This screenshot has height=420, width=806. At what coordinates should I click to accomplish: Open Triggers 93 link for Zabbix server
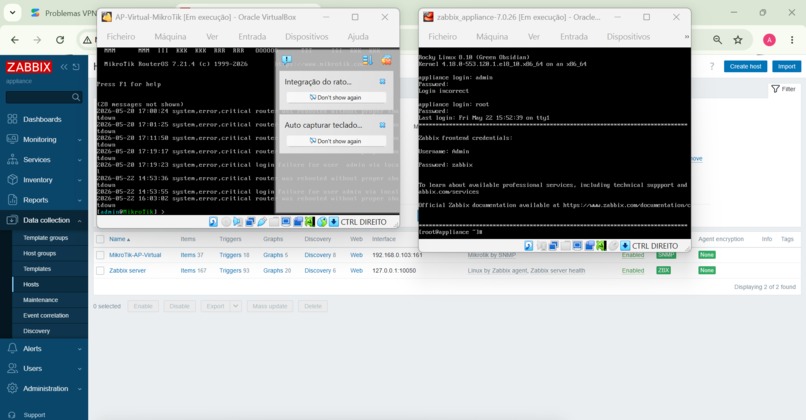pos(234,270)
